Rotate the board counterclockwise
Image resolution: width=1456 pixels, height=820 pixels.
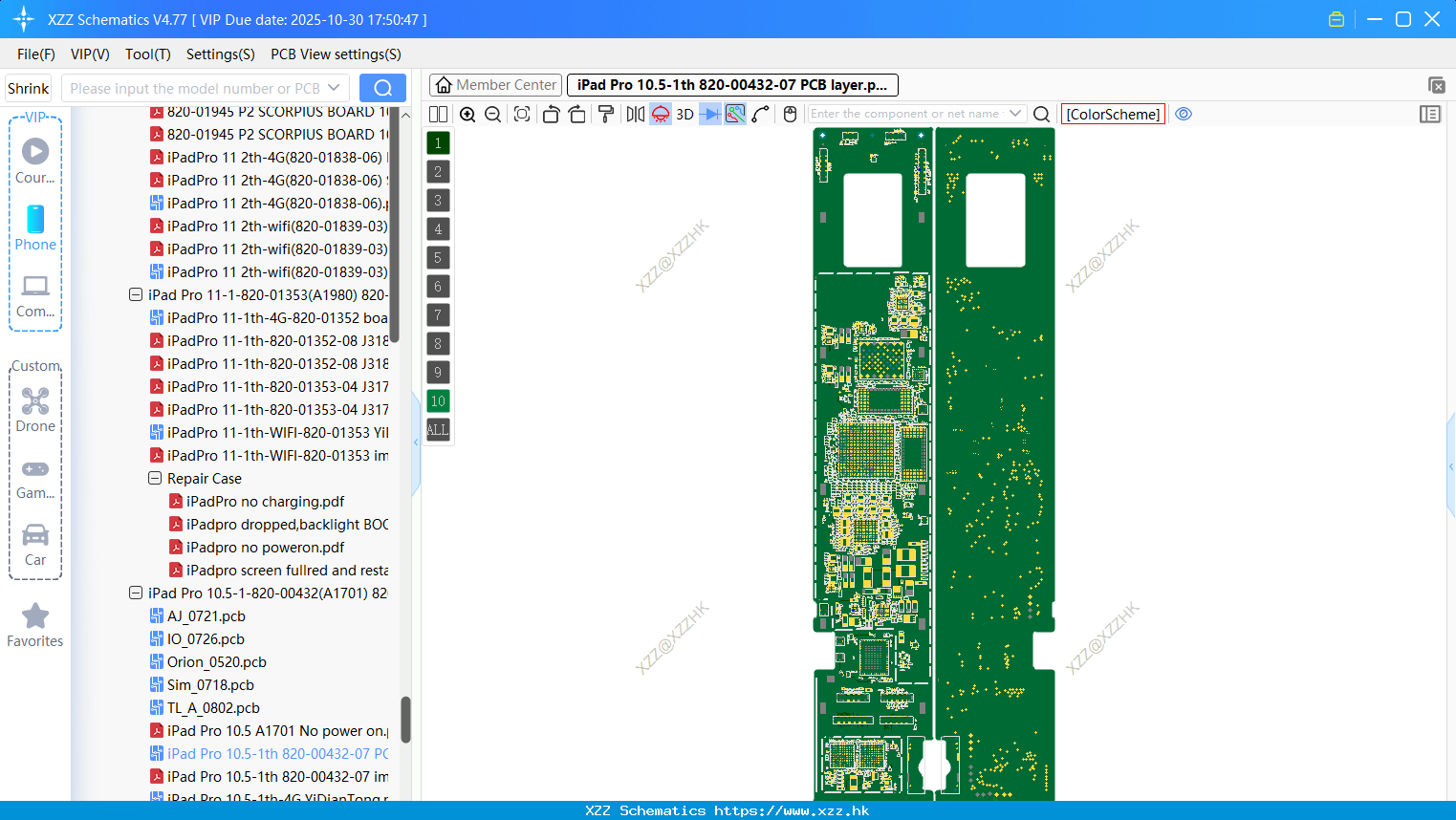(551, 114)
